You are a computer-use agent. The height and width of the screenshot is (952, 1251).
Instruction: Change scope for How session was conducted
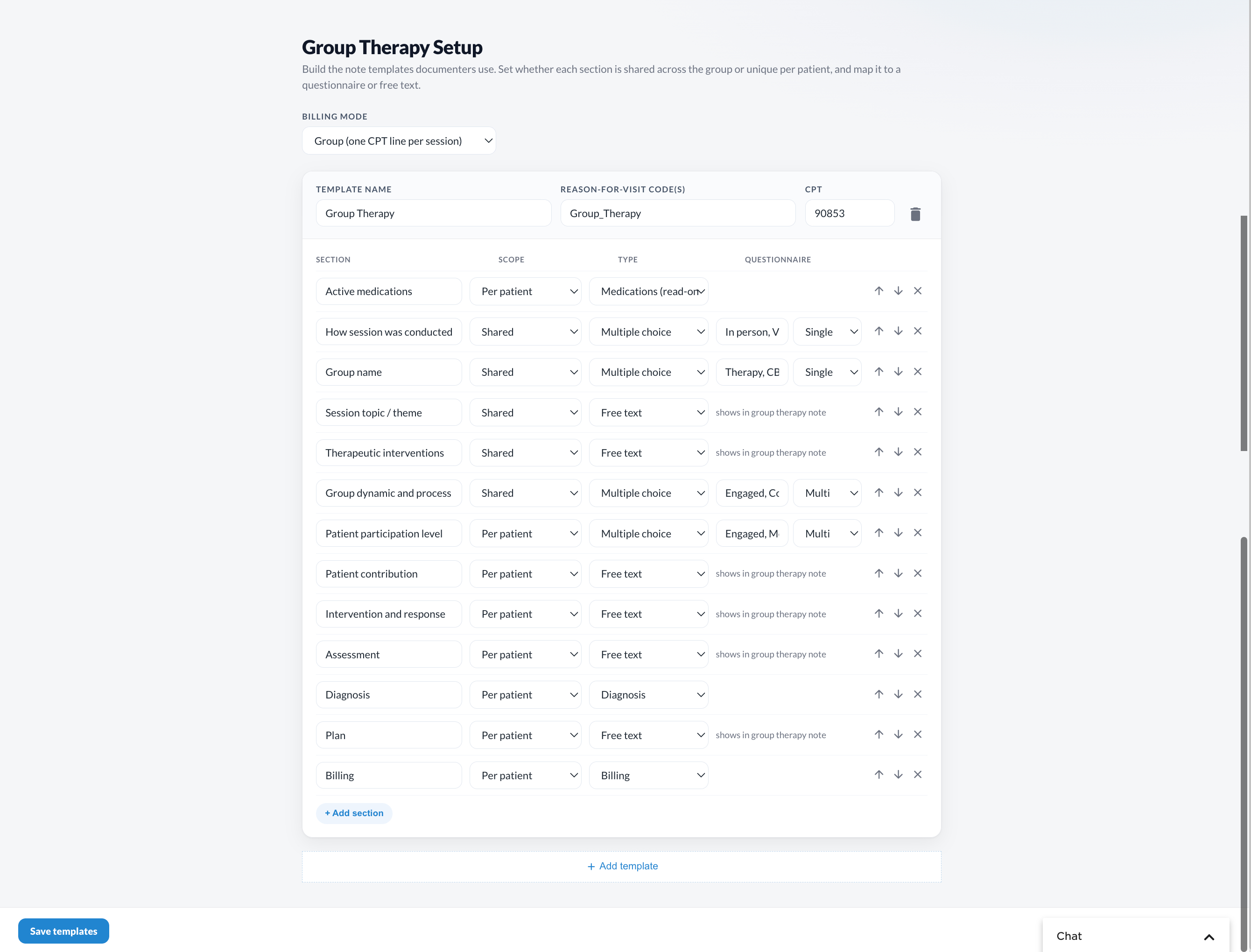click(525, 331)
